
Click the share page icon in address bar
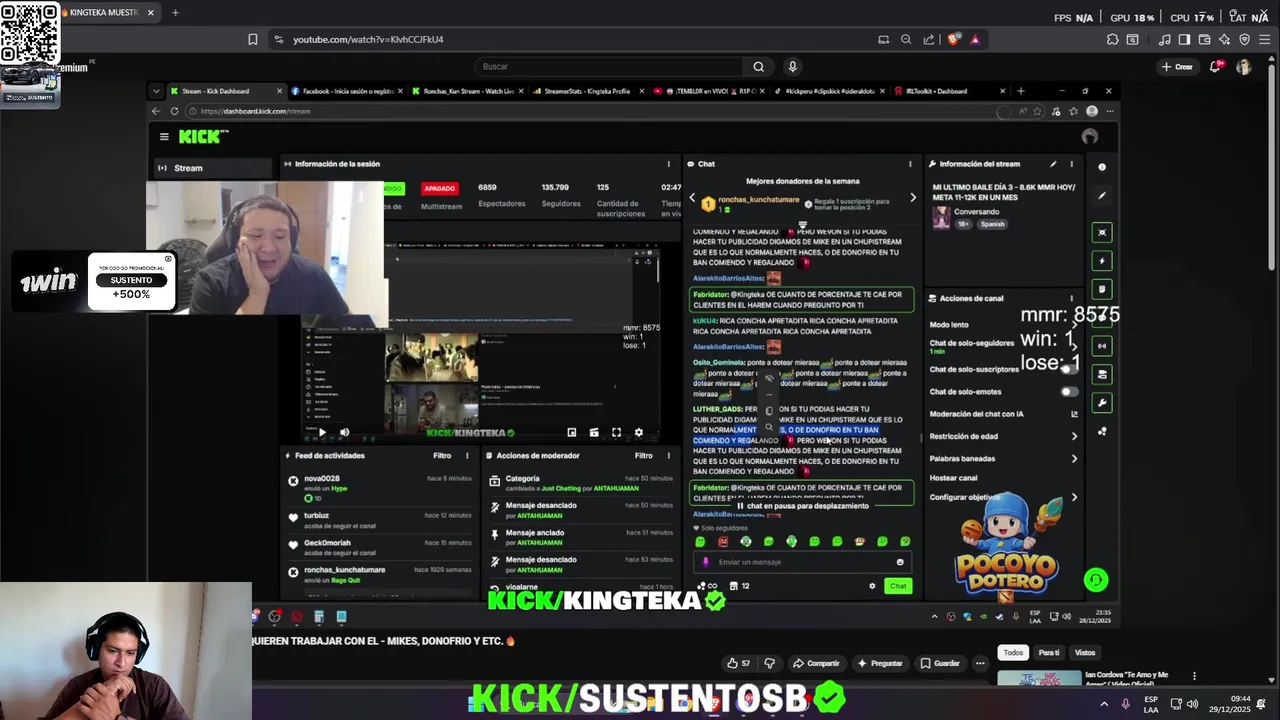point(929,40)
